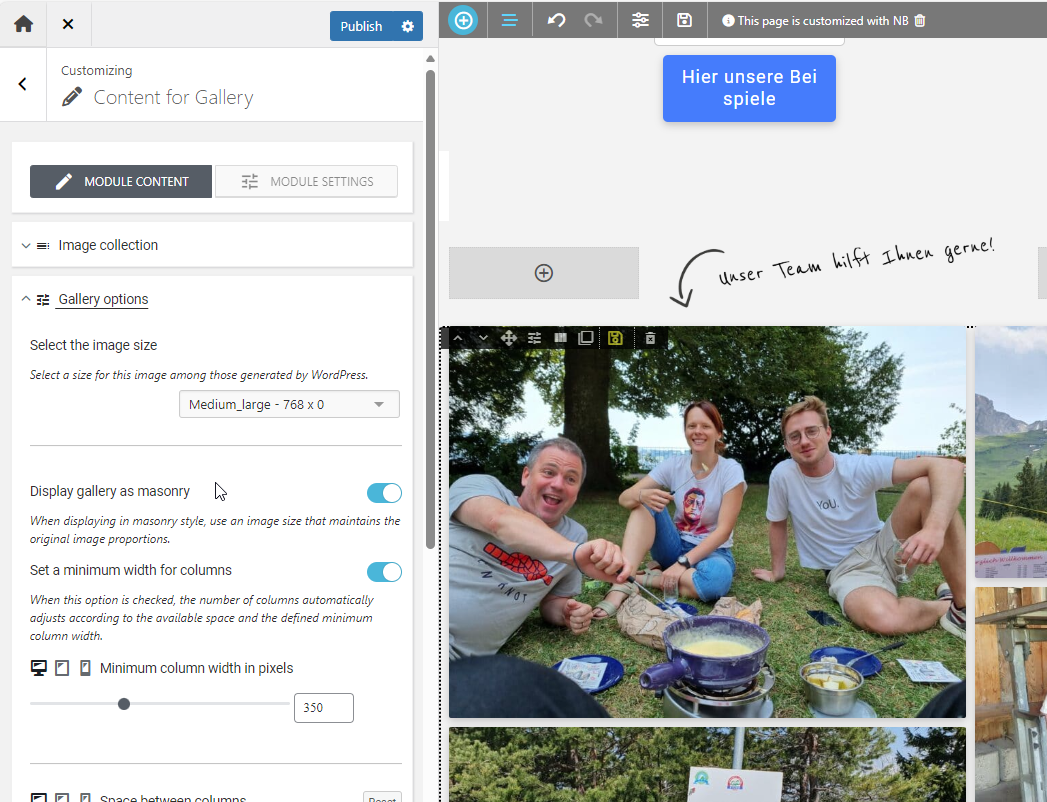Click the Content for Gallery title
The image size is (1047, 802).
174,97
